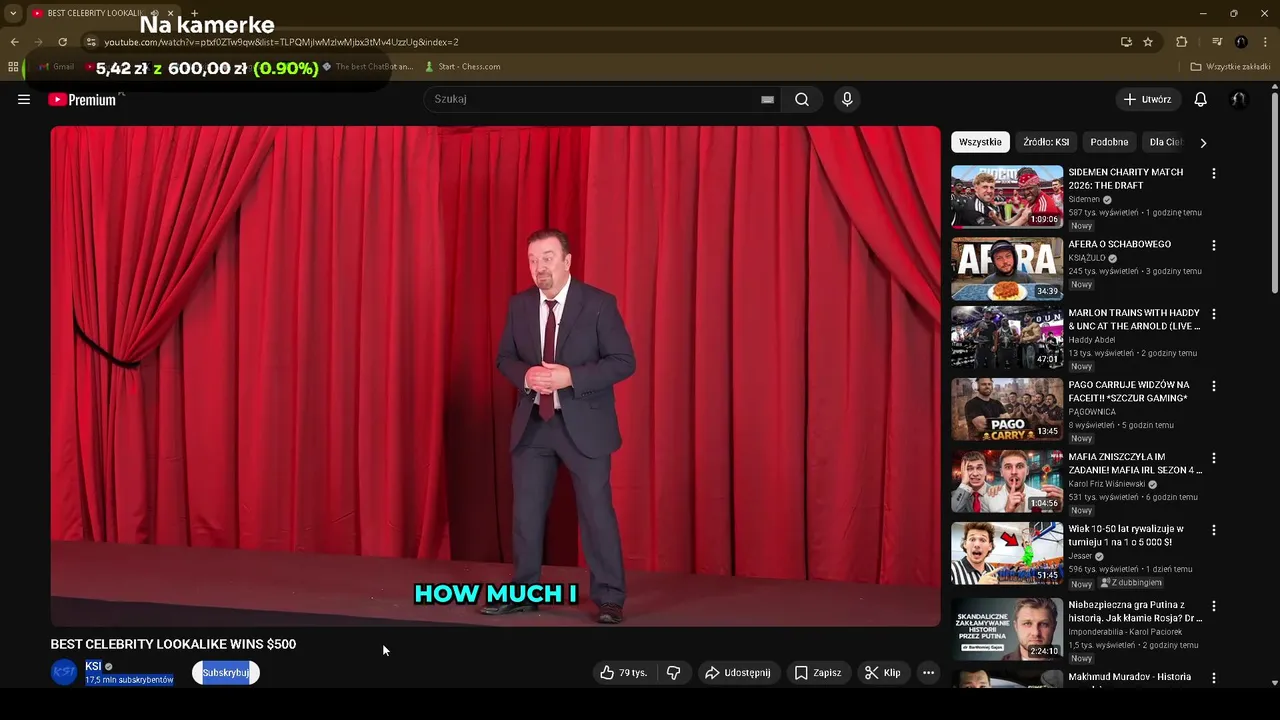Open options for Wiek 10-50 lat video
The height and width of the screenshot is (720, 1280).
pyautogui.click(x=1214, y=530)
